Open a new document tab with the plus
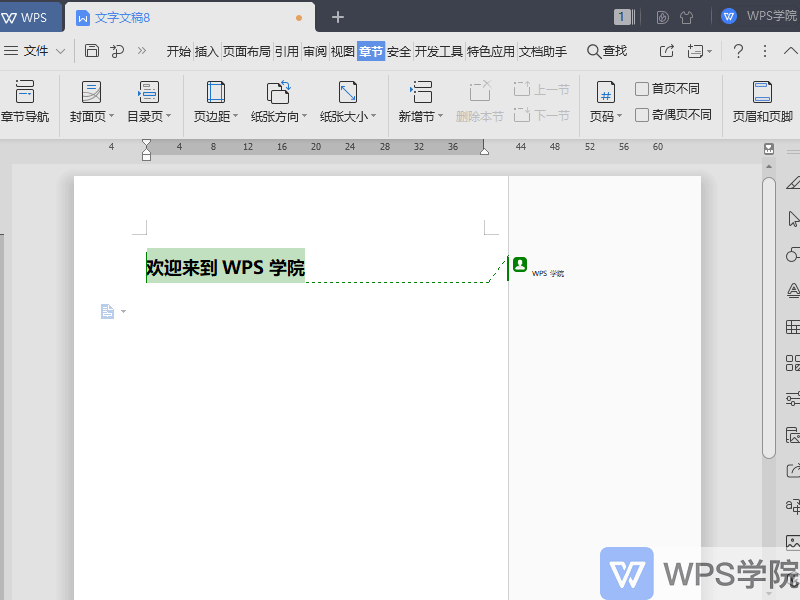This screenshot has width=800, height=600. click(338, 16)
